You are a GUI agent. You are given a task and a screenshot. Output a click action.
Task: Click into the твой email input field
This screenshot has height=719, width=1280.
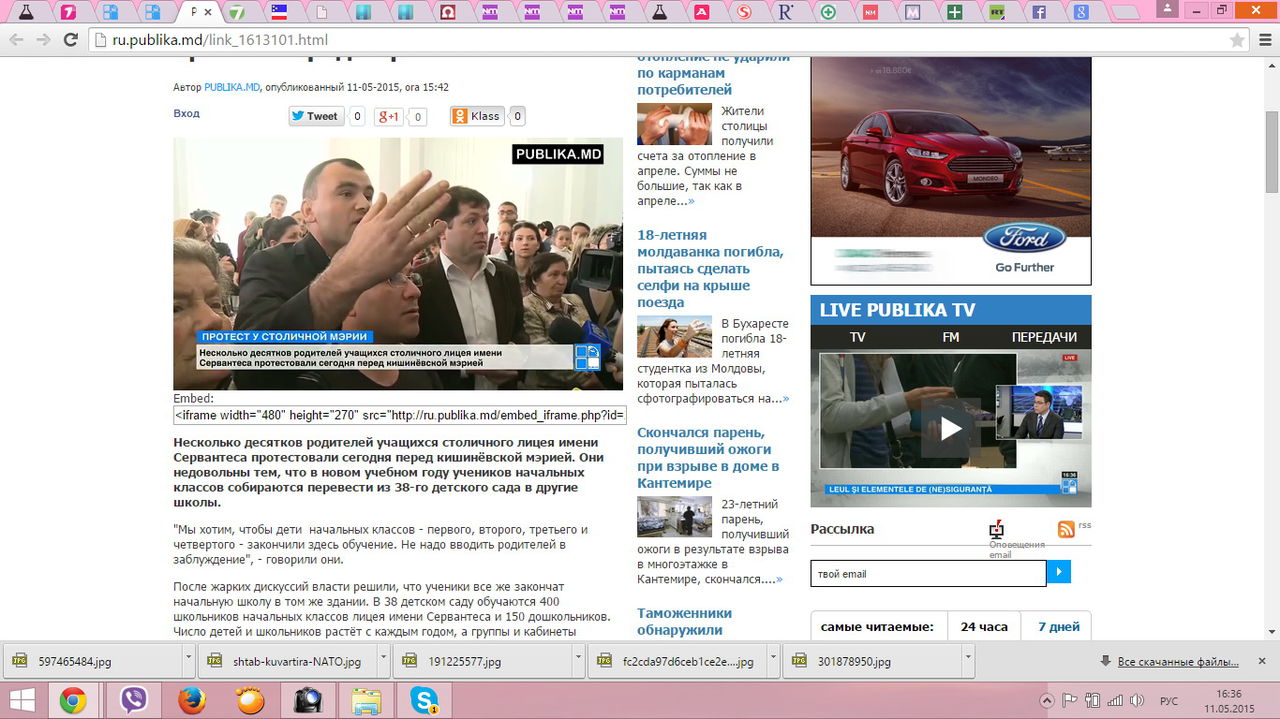tap(928, 573)
